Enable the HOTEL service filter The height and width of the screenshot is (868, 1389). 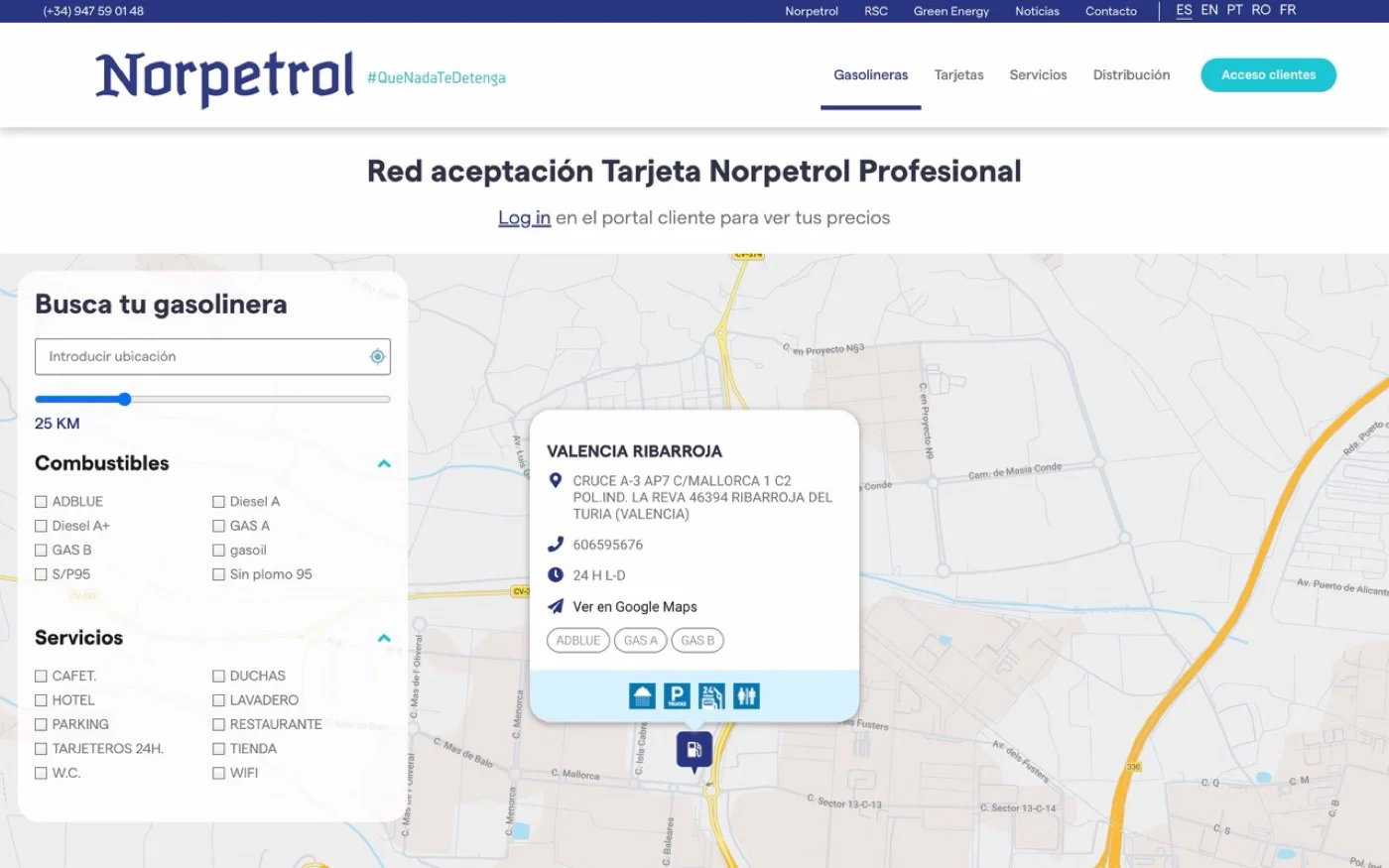click(x=41, y=700)
